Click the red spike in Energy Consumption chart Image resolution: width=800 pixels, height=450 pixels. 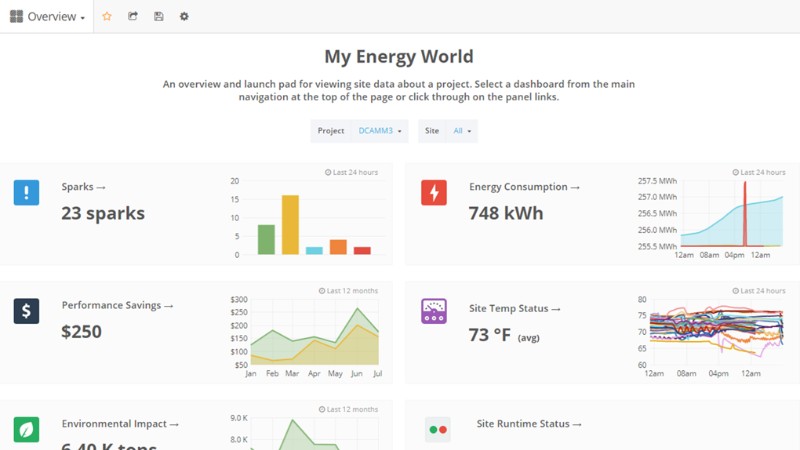click(745, 214)
